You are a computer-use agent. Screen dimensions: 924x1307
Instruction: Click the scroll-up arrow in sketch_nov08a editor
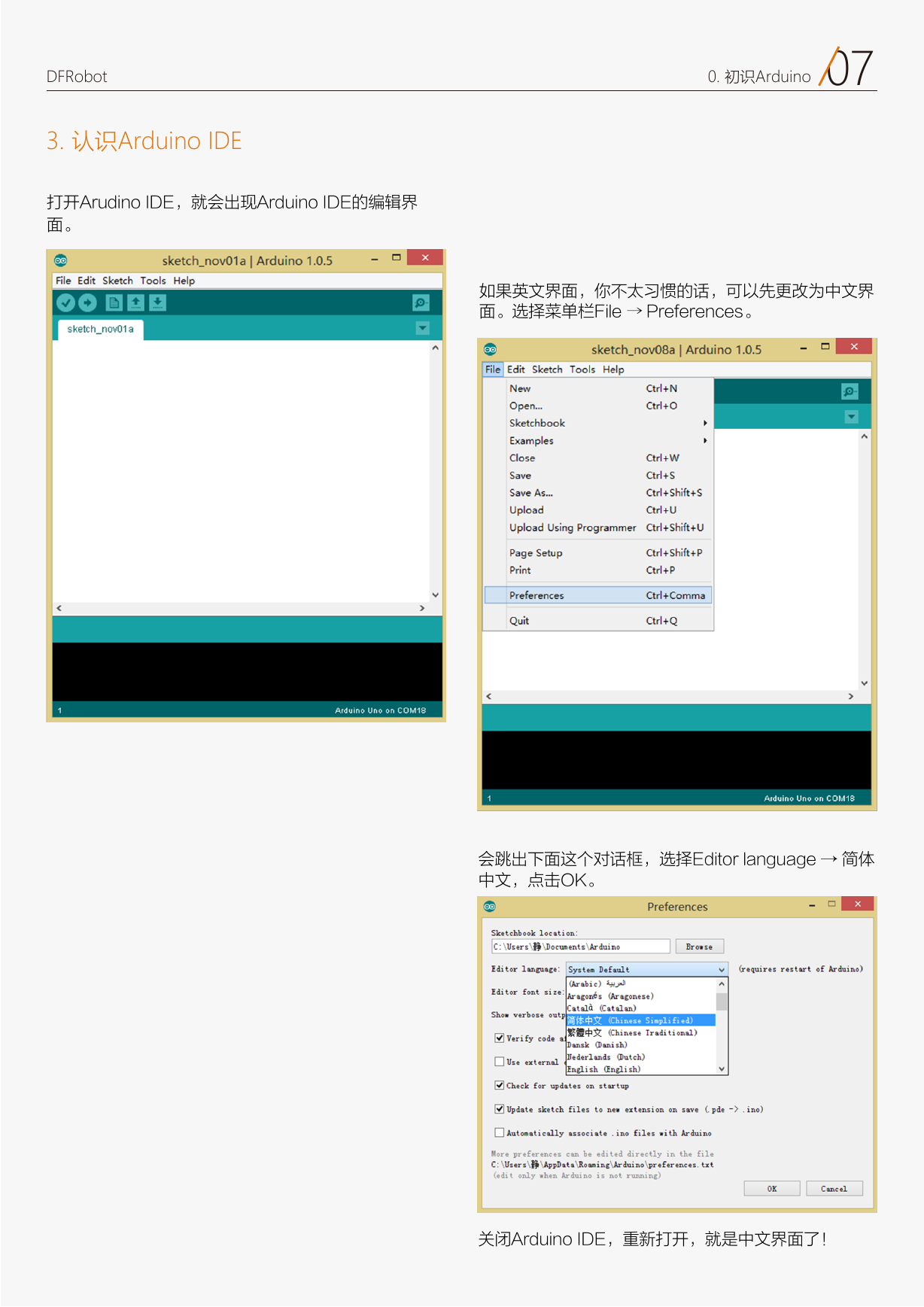865,436
